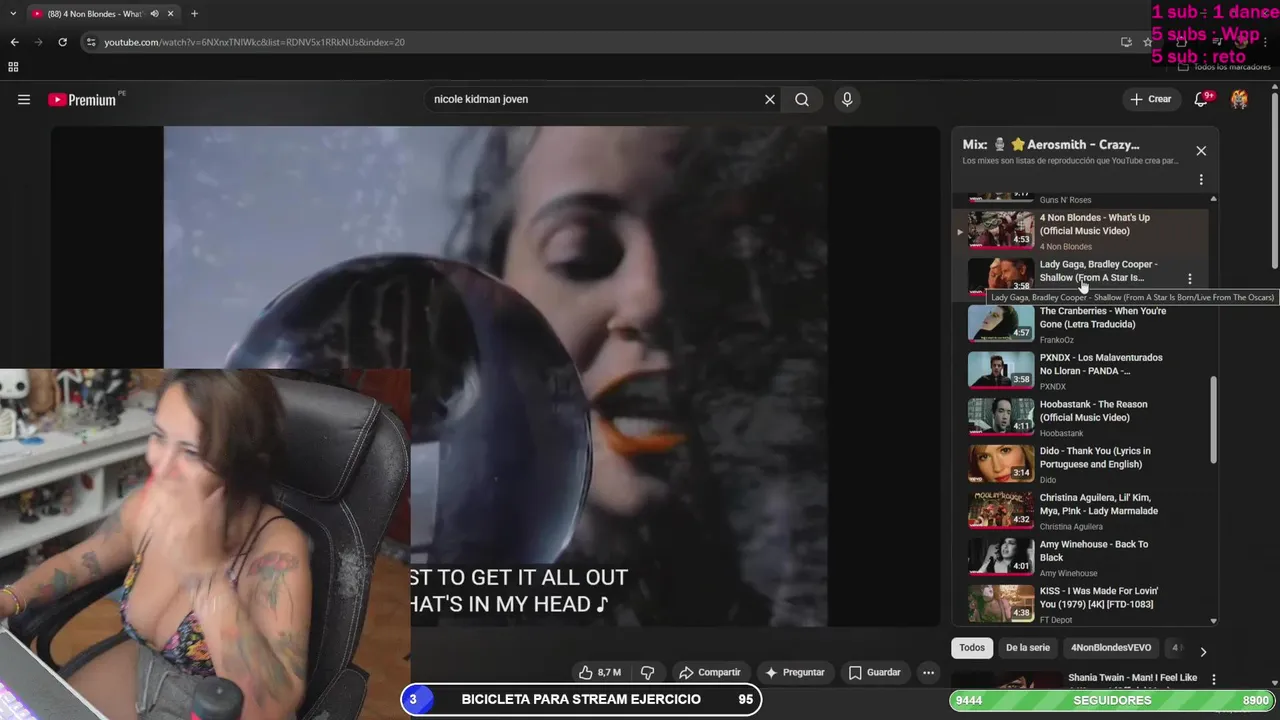Image resolution: width=1280 pixels, height=720 pixels.
Task: Play 4 Non Blondes What's Up thumbnail
Action: [1001, 228]
